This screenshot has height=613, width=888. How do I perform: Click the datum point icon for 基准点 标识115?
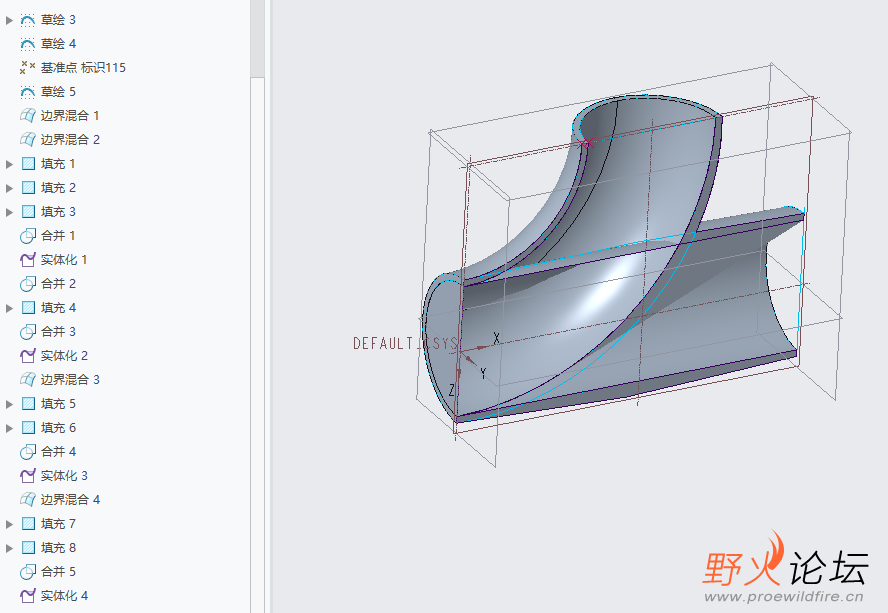(27, 68)
